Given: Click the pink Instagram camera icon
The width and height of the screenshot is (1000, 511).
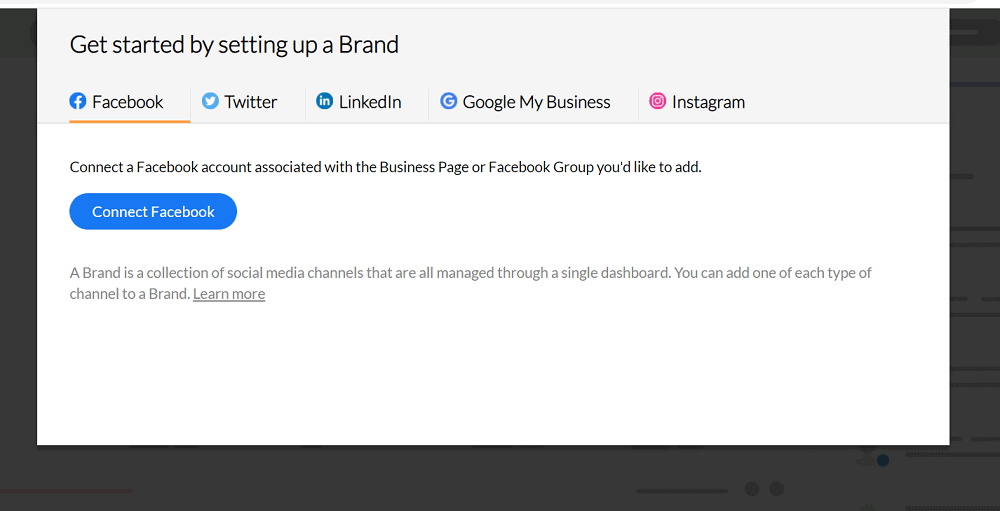Looking at the screenshot, I should tap(658, 101).
